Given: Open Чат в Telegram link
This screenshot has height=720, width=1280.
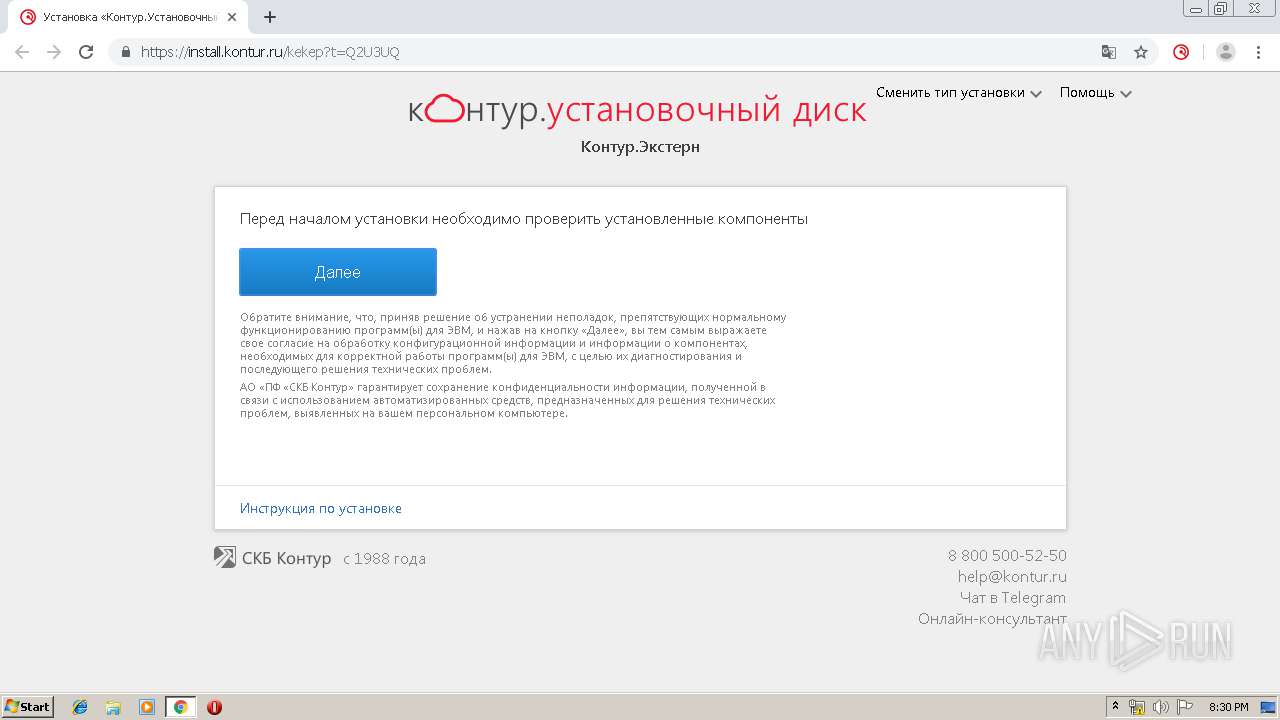Looking at the screenshot, I should (x=1013, y=598).
